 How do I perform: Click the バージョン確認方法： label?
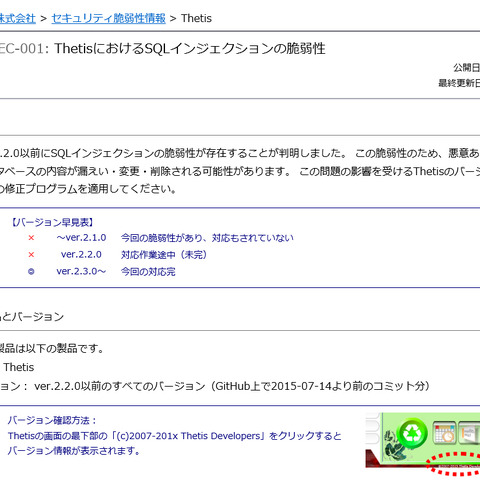(x=53, y=420)
